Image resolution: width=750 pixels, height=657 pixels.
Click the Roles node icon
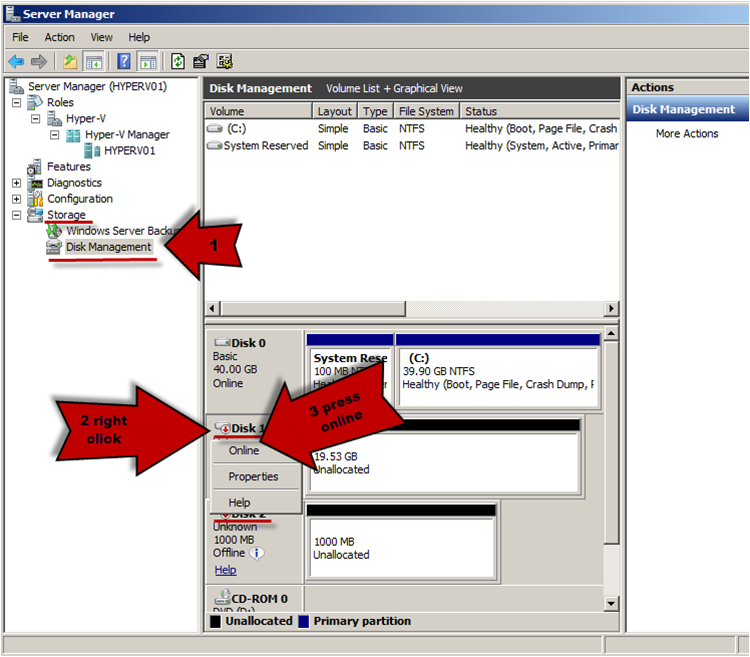coord(35,102)
